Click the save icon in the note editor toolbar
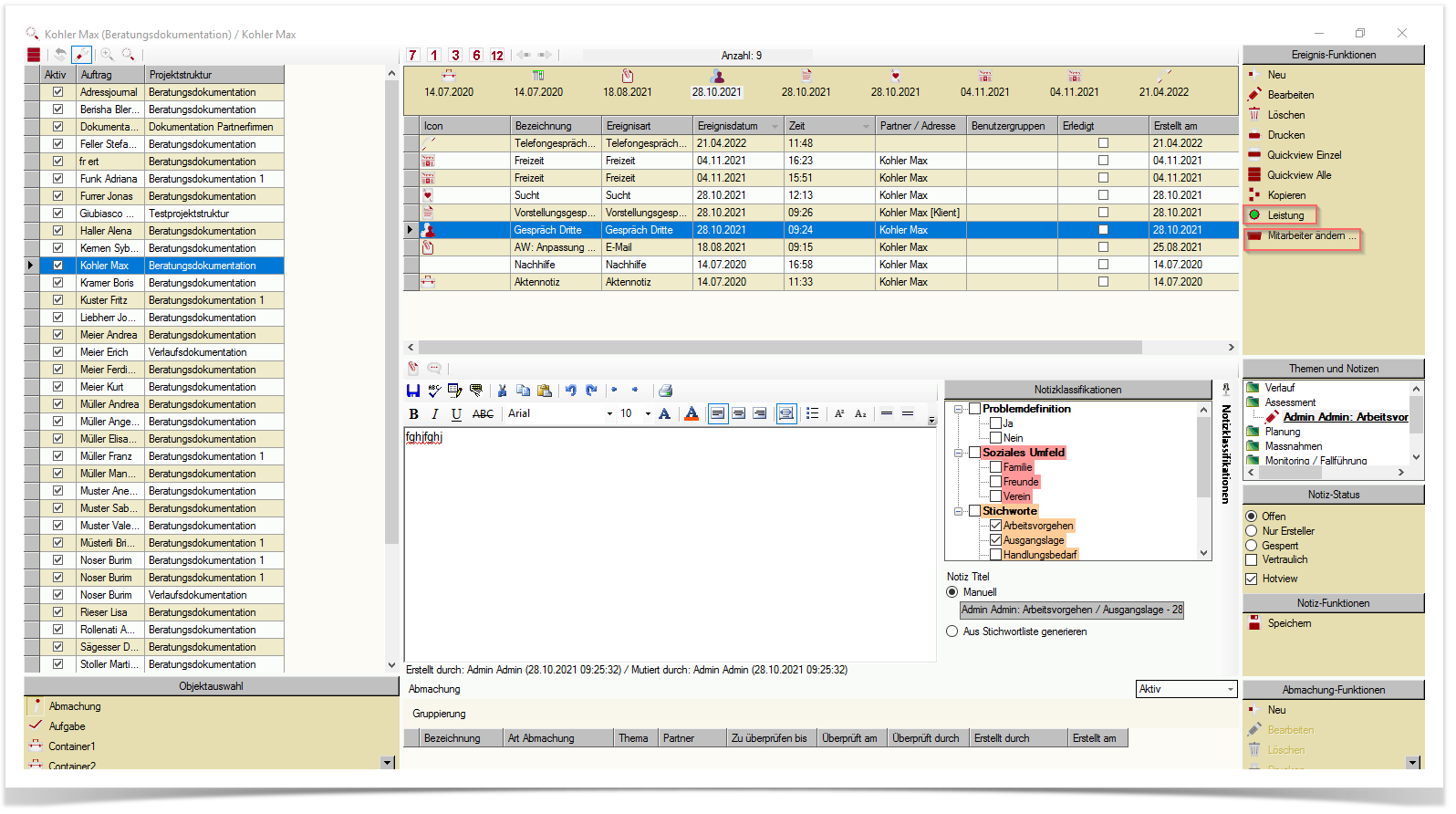This screenshot has height=814, width=1456. tap(413, 391)
